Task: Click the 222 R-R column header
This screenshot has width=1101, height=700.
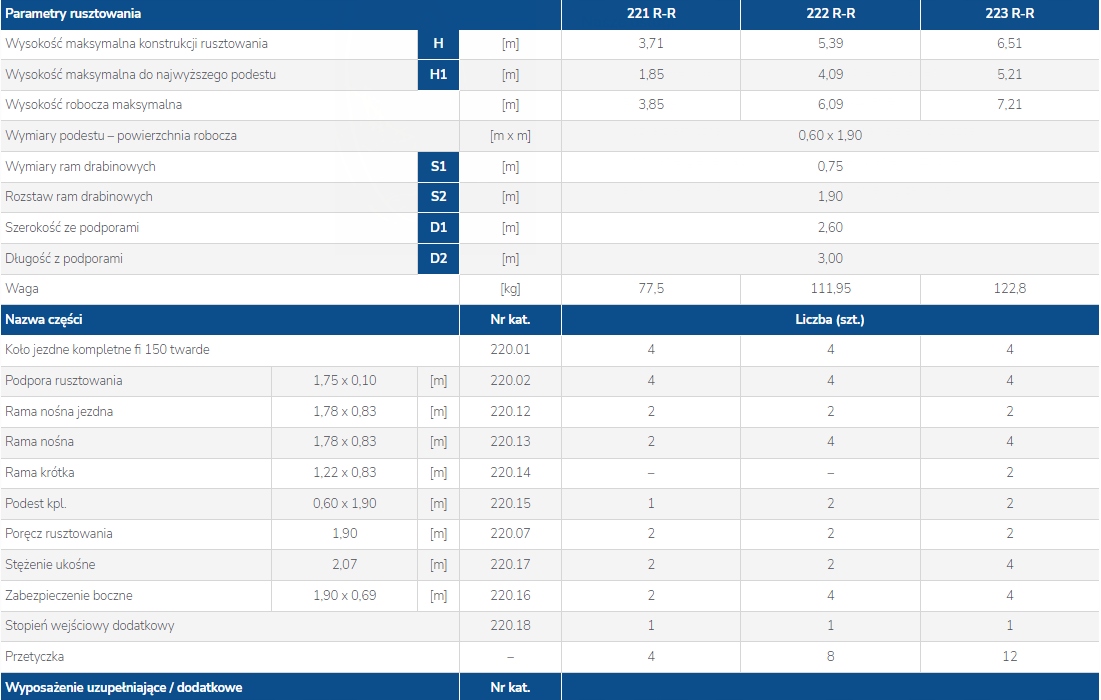Action: (x=830, y=13)
